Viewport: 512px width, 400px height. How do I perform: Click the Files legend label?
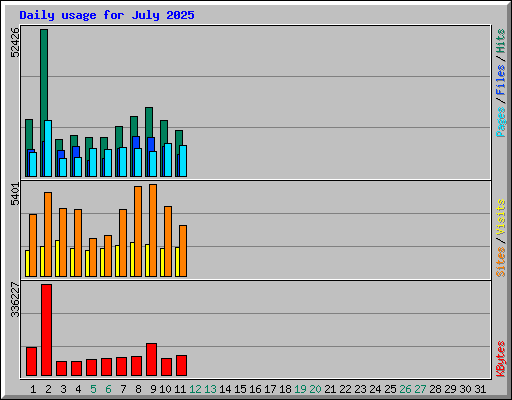500,80
